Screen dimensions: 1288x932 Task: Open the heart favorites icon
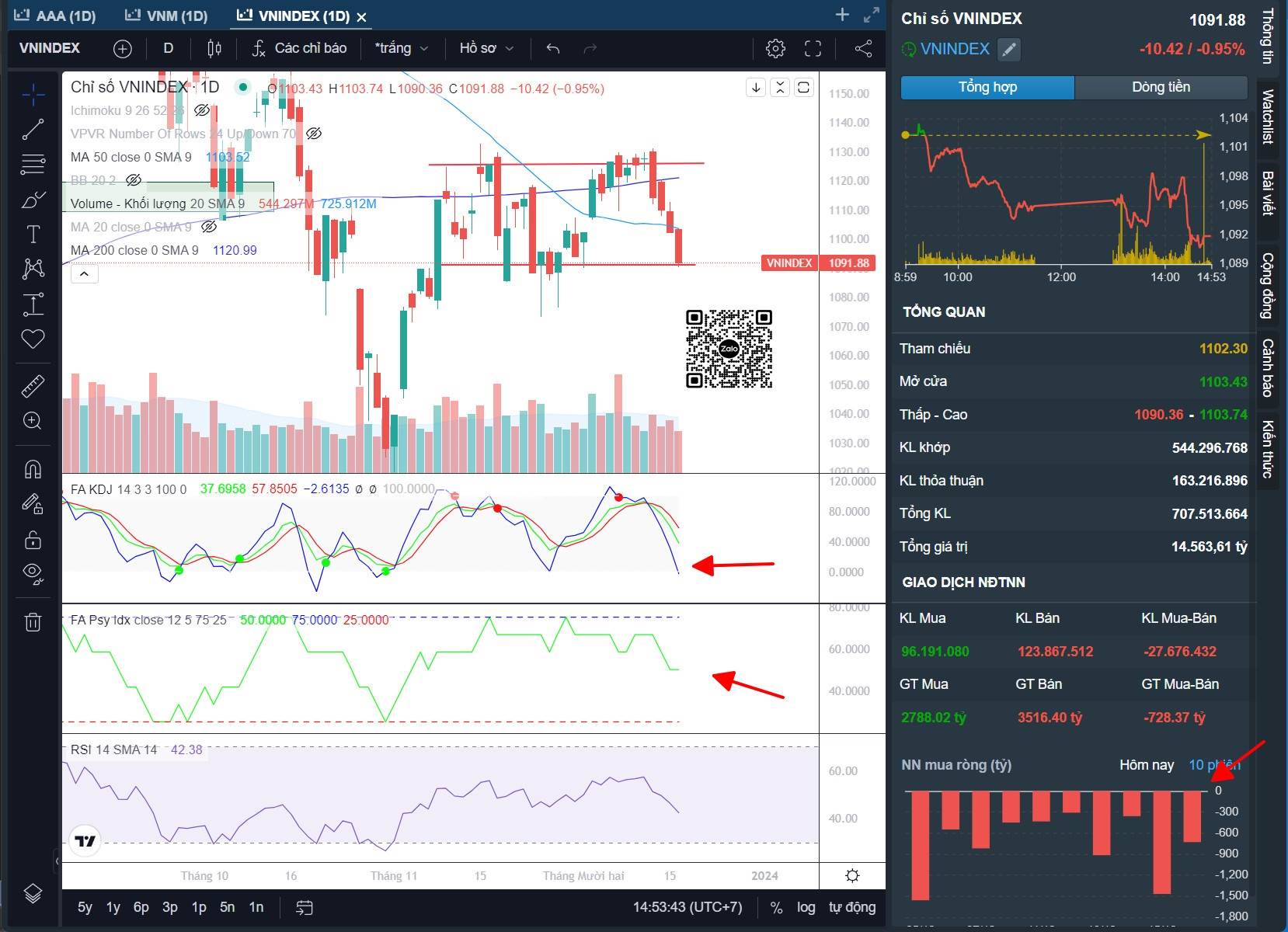point(33,339)
